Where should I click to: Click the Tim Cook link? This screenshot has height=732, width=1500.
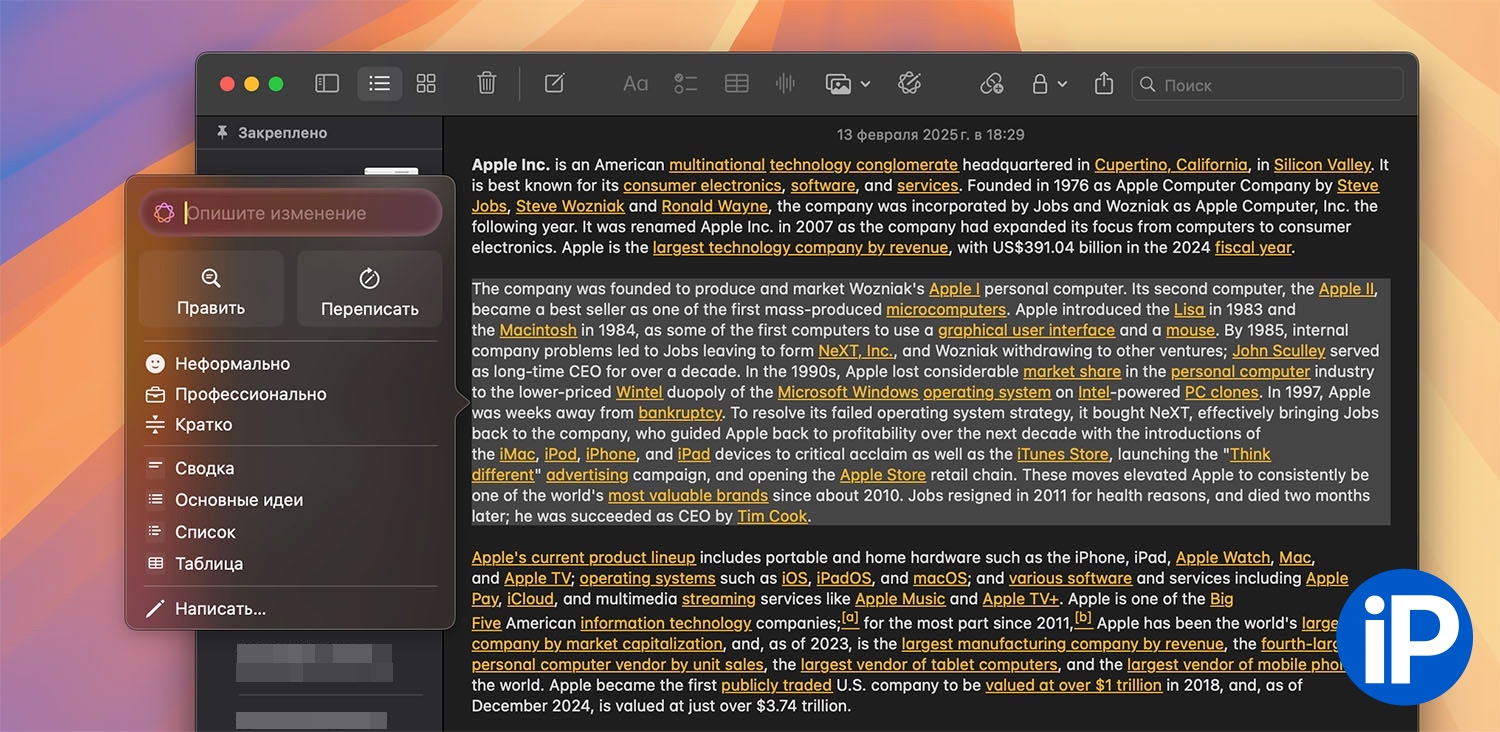772,516
